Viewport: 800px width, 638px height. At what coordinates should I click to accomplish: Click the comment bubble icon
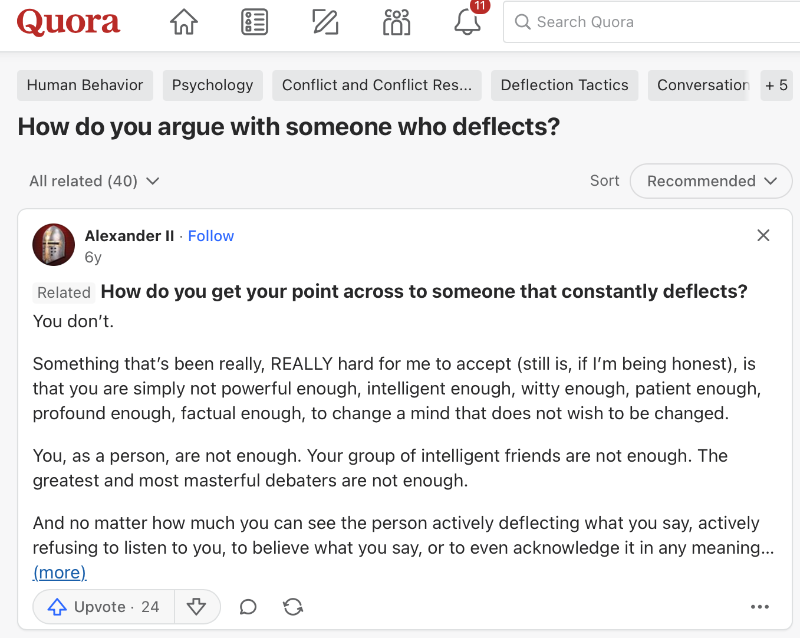(x=248, y=607)
